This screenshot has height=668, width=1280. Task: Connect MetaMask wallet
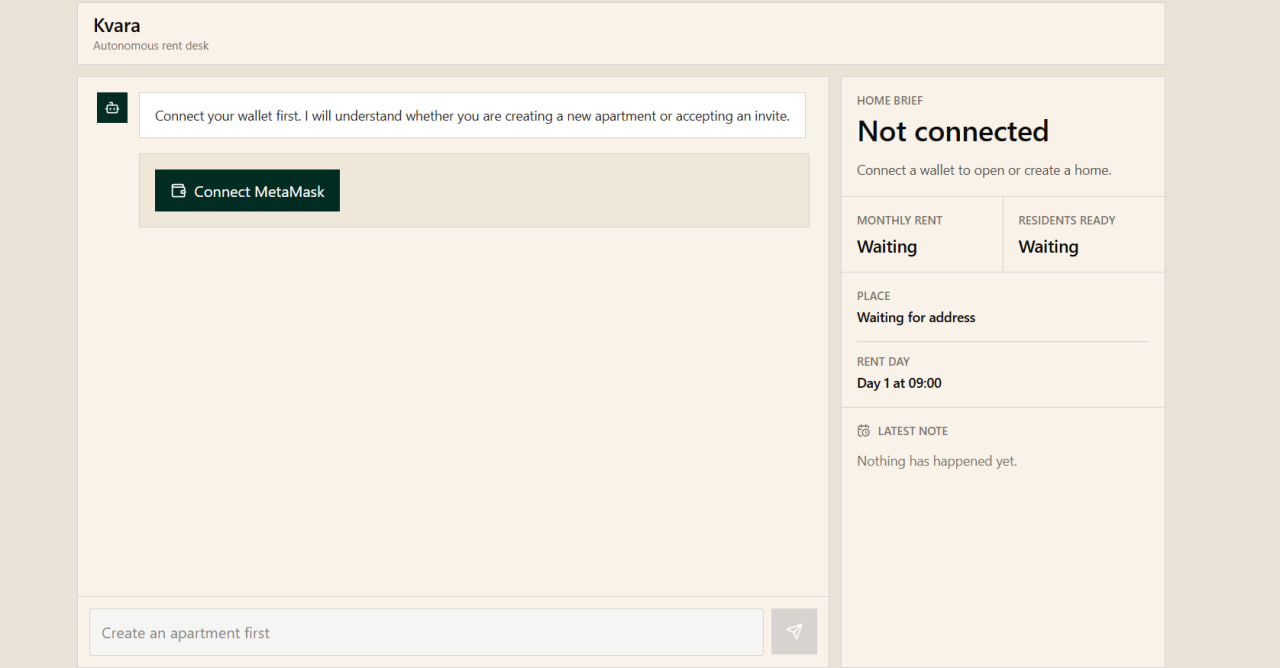pos(247,191)
